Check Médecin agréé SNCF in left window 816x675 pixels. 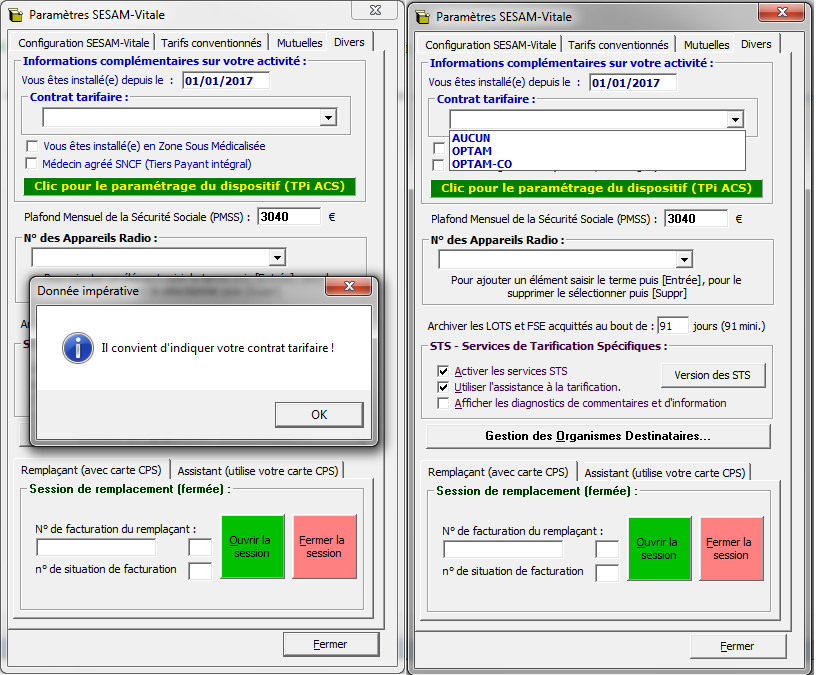(32, 163)
